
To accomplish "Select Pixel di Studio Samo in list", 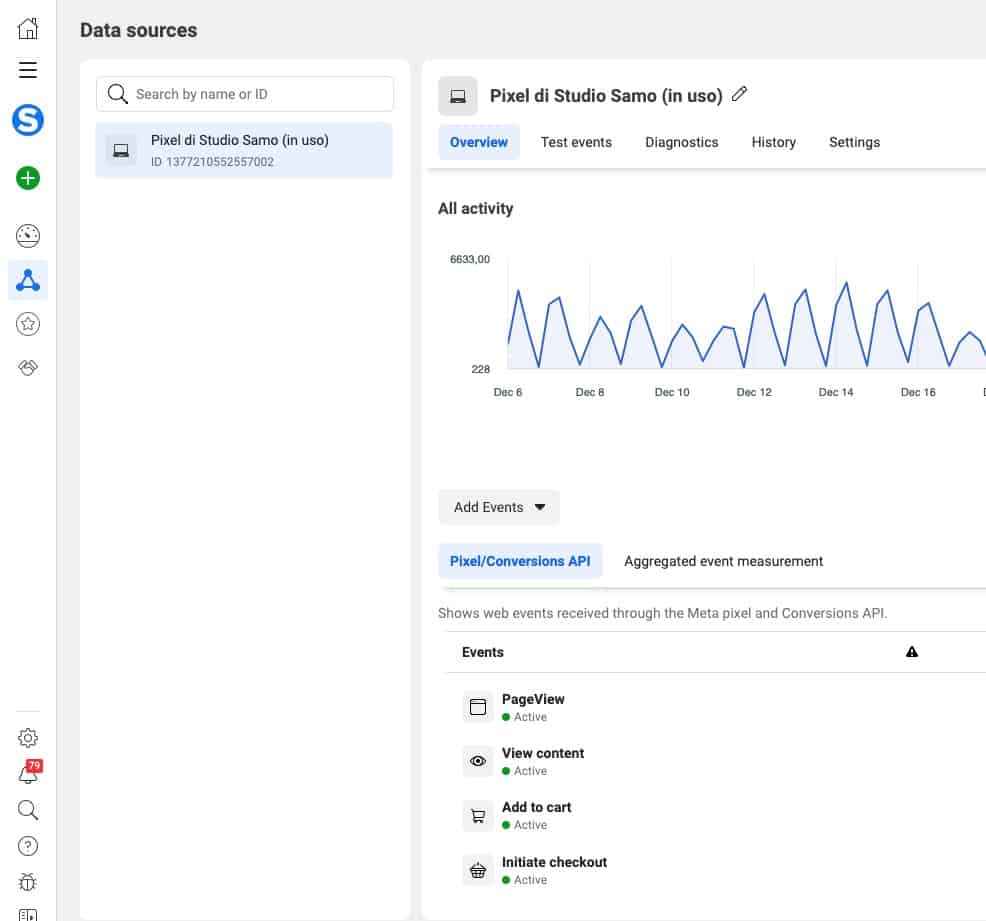I will tap(245, 150).
